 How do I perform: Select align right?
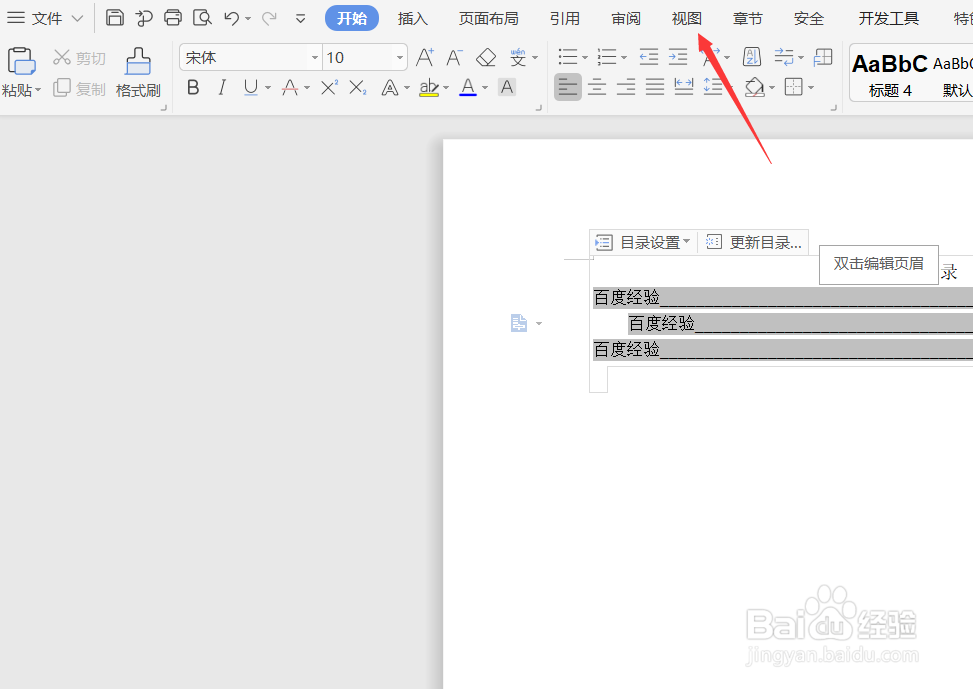[x=626, y=88]
